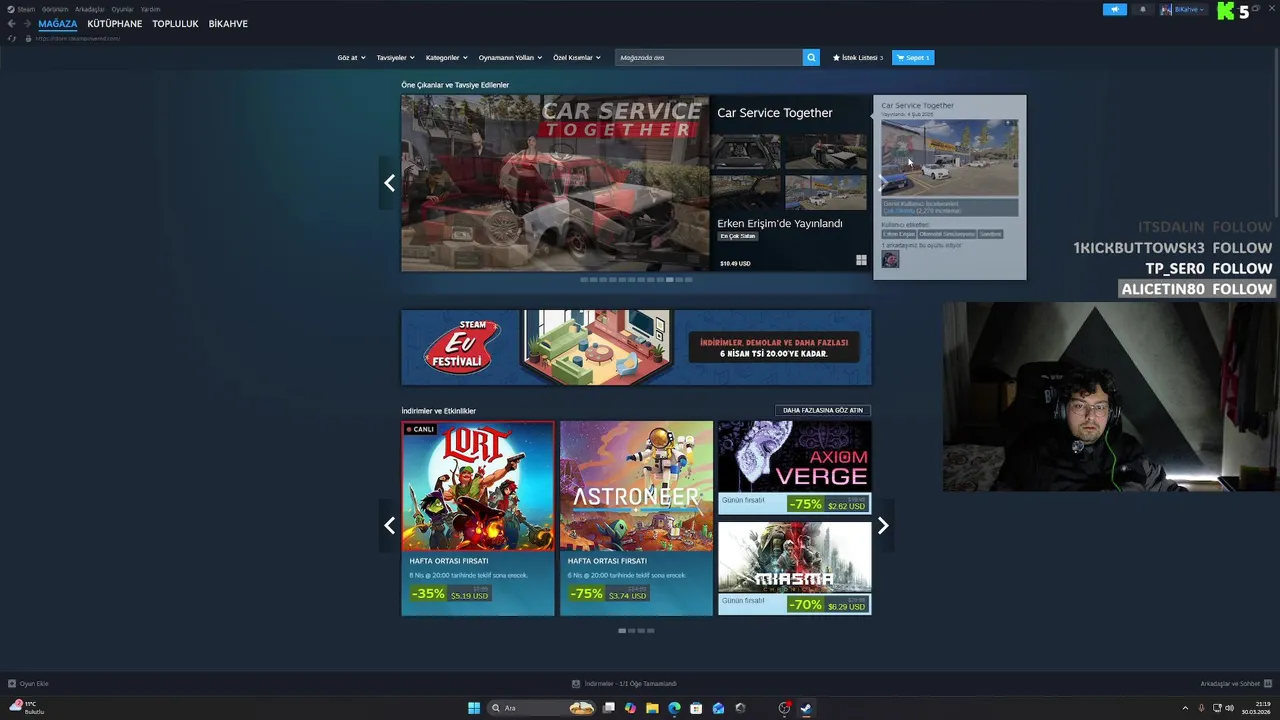Click the Windows platform icon on Car Service Together

point(861,260)
